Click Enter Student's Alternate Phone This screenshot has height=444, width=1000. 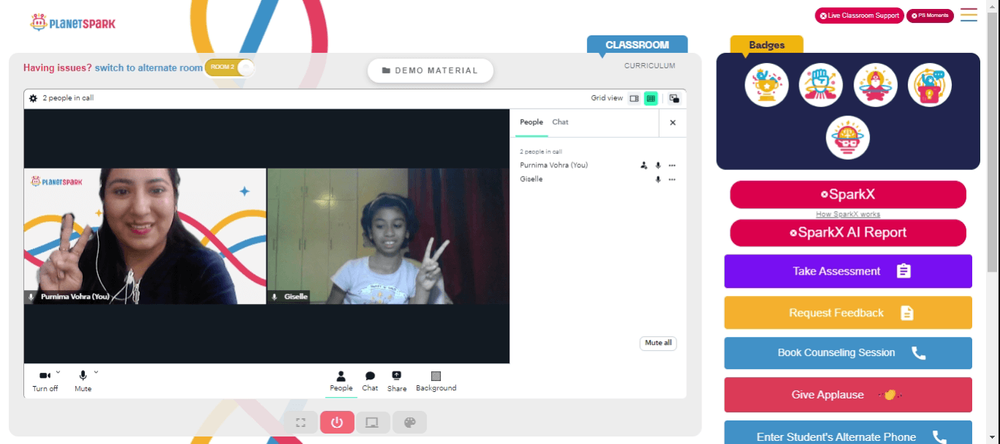848,433
